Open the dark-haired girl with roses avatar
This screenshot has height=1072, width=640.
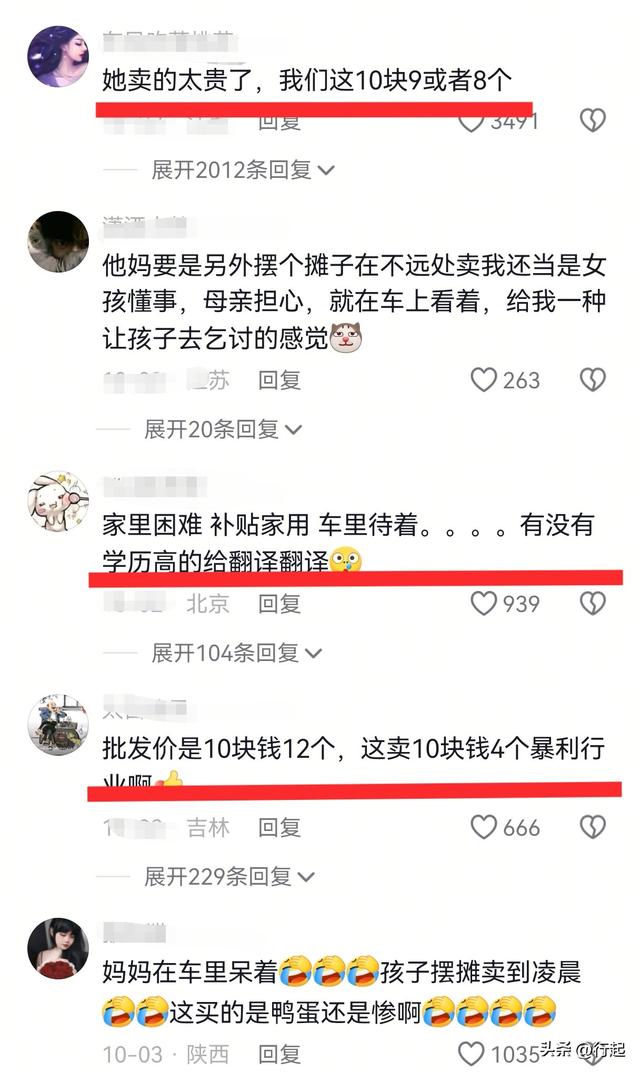[x=58, y=948]
